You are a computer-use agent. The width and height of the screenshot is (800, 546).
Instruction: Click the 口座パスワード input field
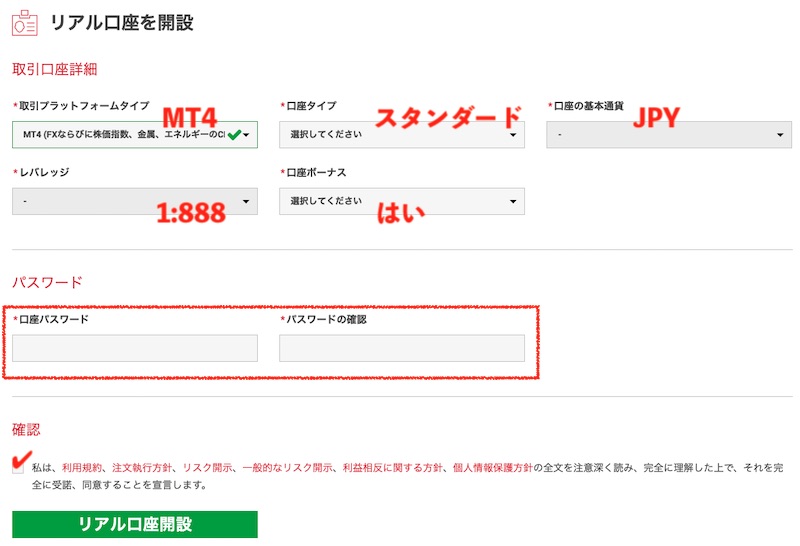(135, 348)
